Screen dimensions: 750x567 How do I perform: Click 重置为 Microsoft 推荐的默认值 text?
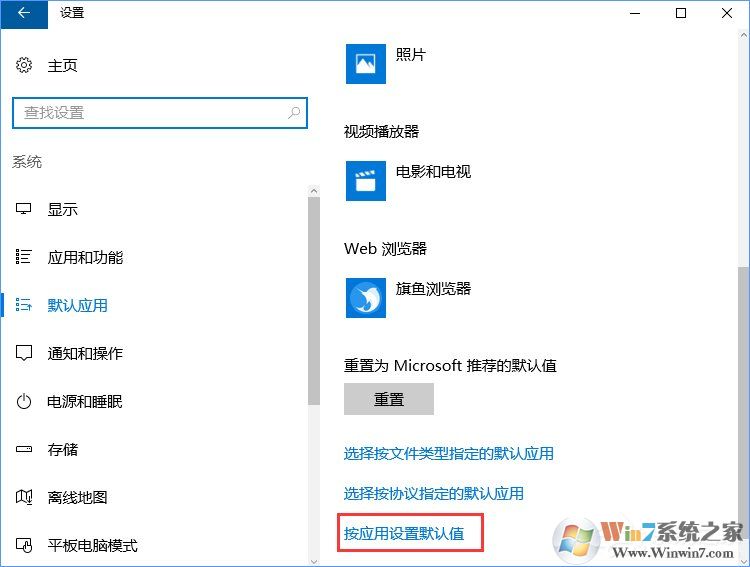tap(450, 366)
